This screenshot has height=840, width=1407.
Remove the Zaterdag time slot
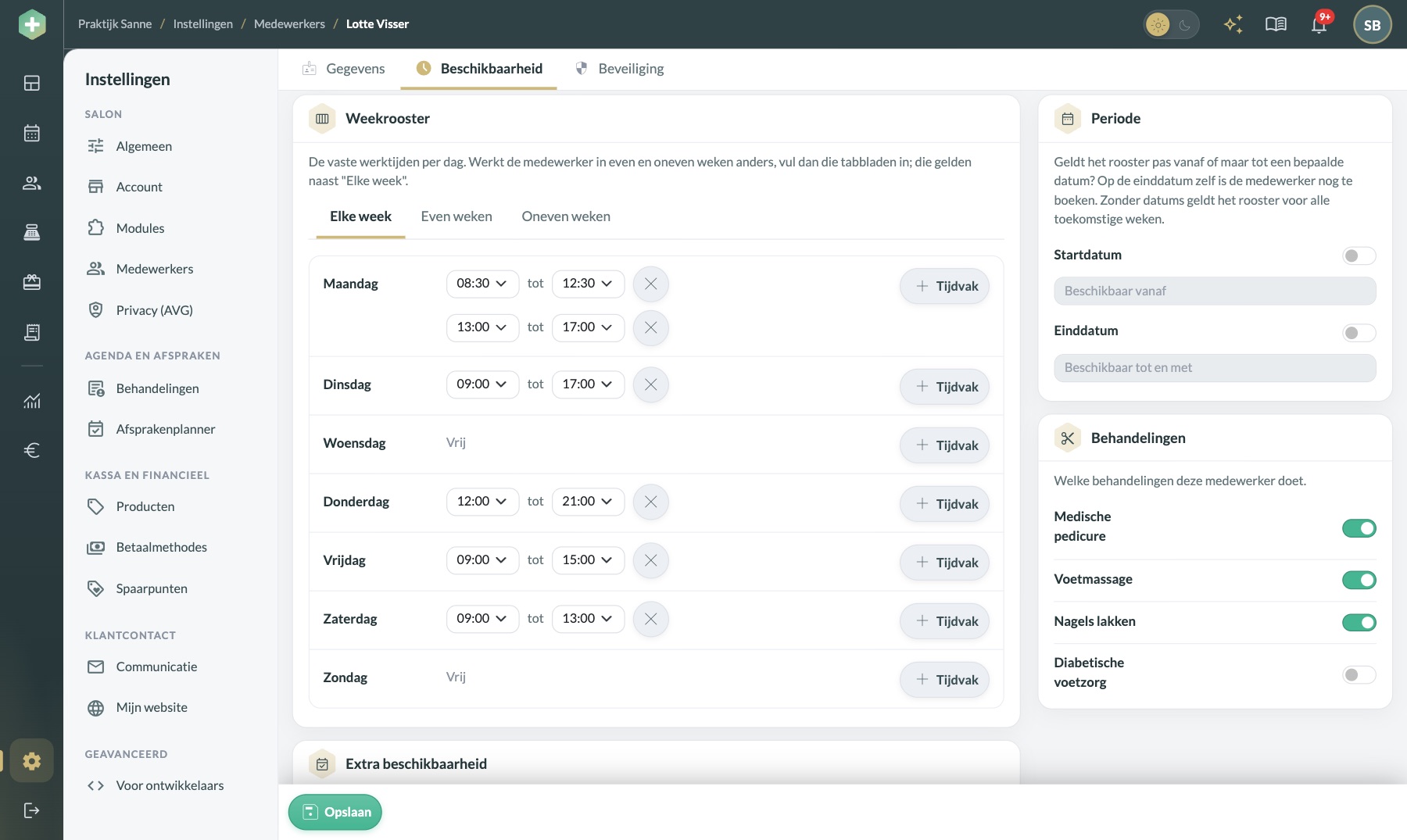click(x=650, y=619)
